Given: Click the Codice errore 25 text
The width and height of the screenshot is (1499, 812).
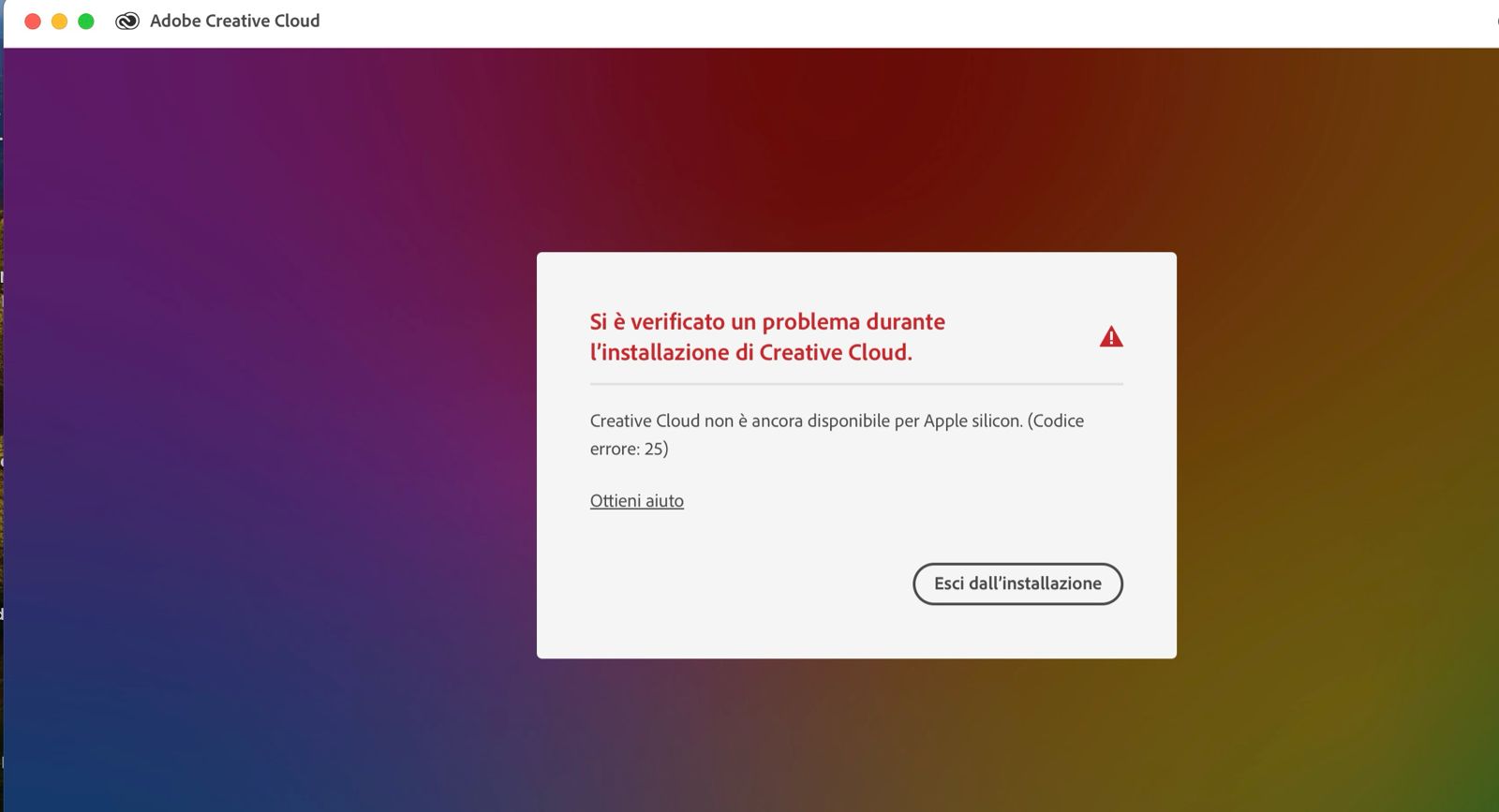Looking at the screenshot, I should (837, 435).
